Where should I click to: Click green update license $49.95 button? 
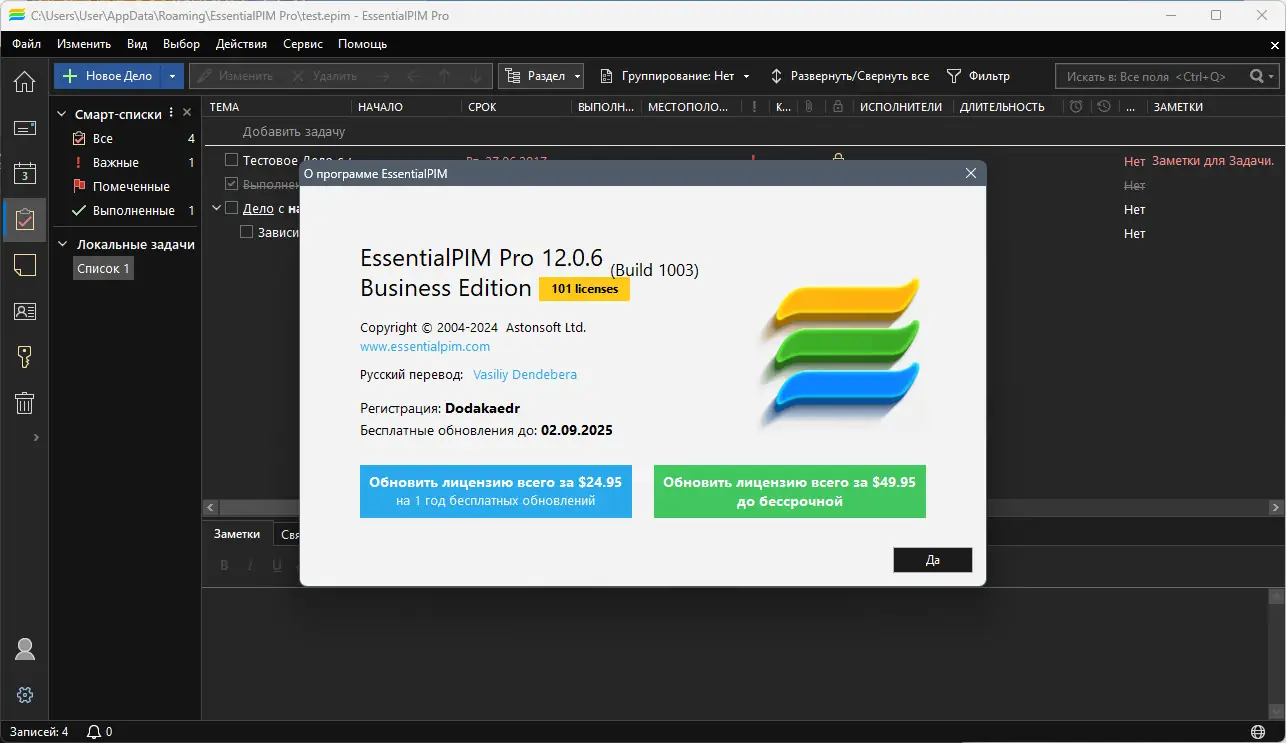coord(790,491)
